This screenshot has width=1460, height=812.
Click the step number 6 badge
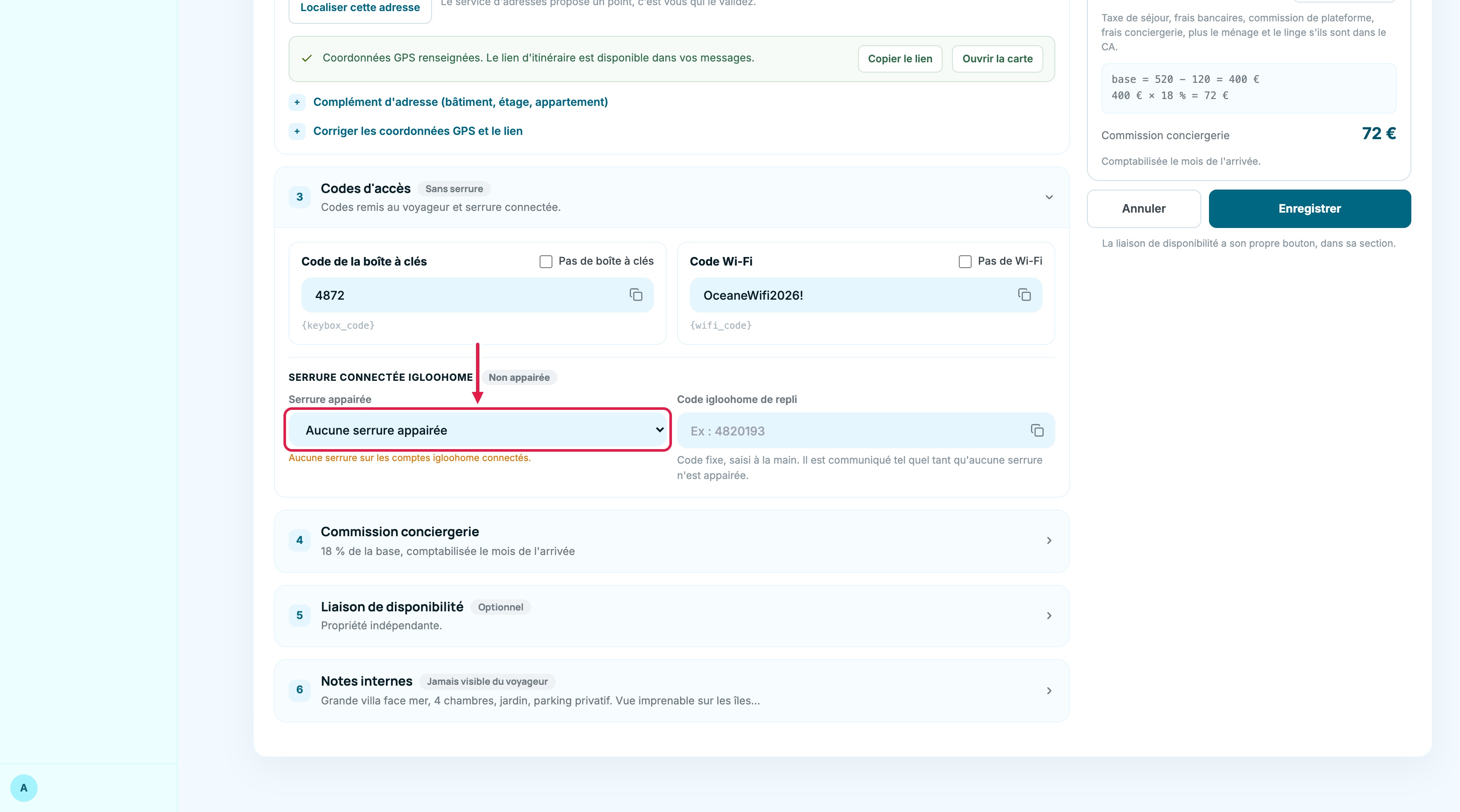pyautogui.click(x=300, y=690)
